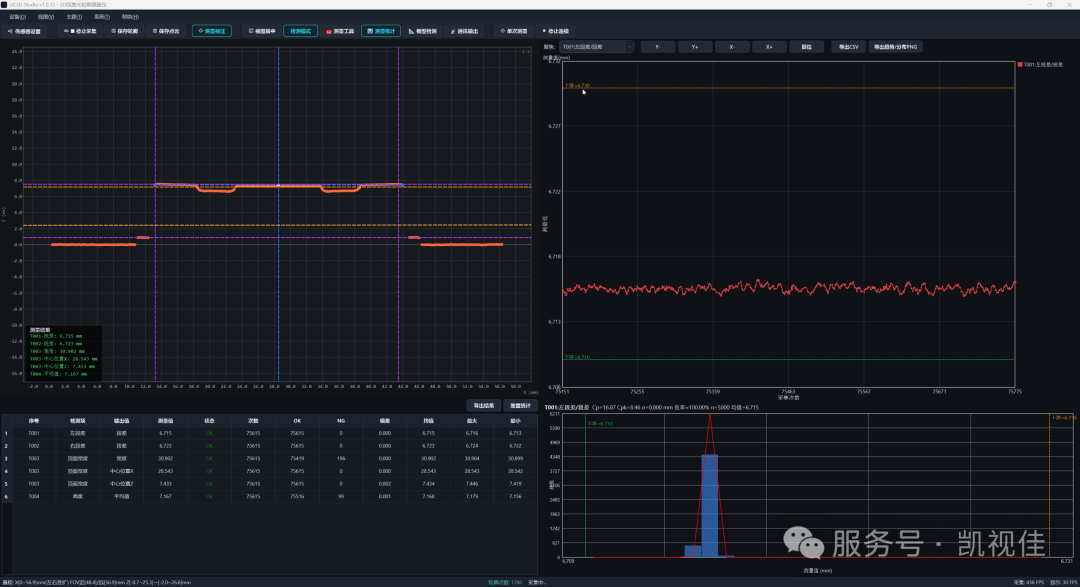Click the 保存点云 save point cloud button
The height and width of the screenshot is (587, 1080).
[x=166, y=31]
